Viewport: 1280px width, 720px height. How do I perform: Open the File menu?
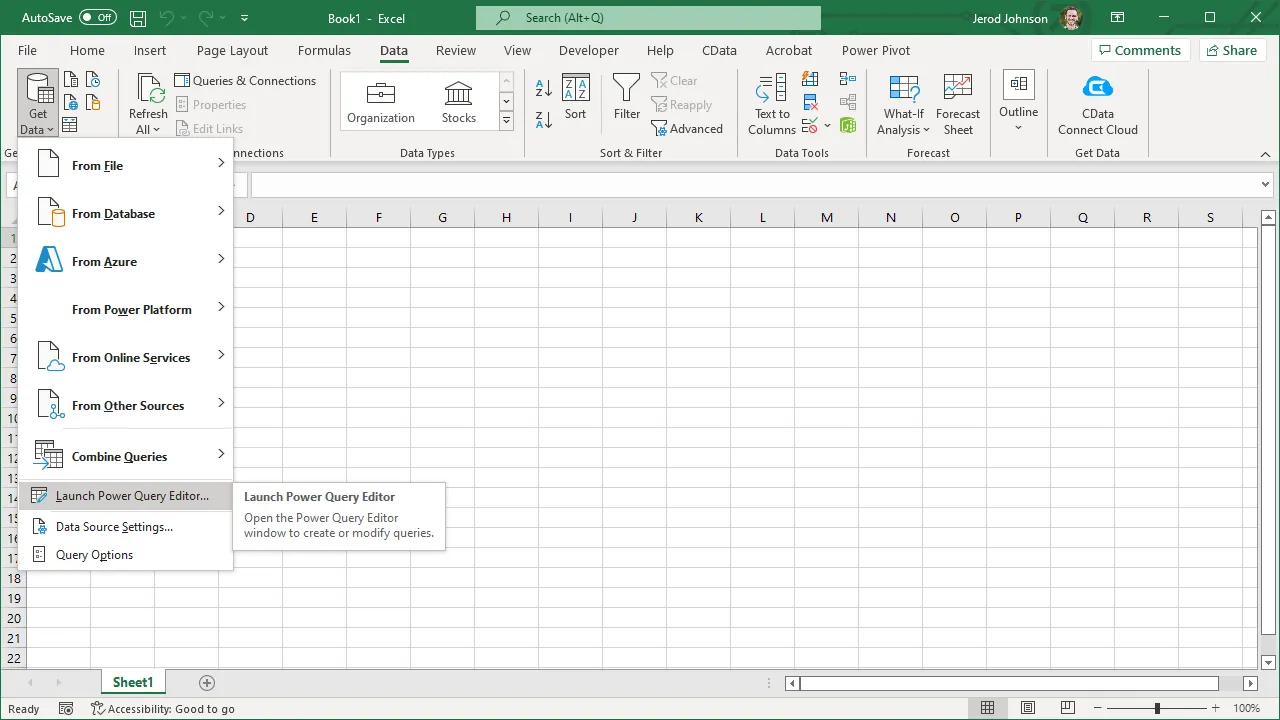tap(27, 50)
